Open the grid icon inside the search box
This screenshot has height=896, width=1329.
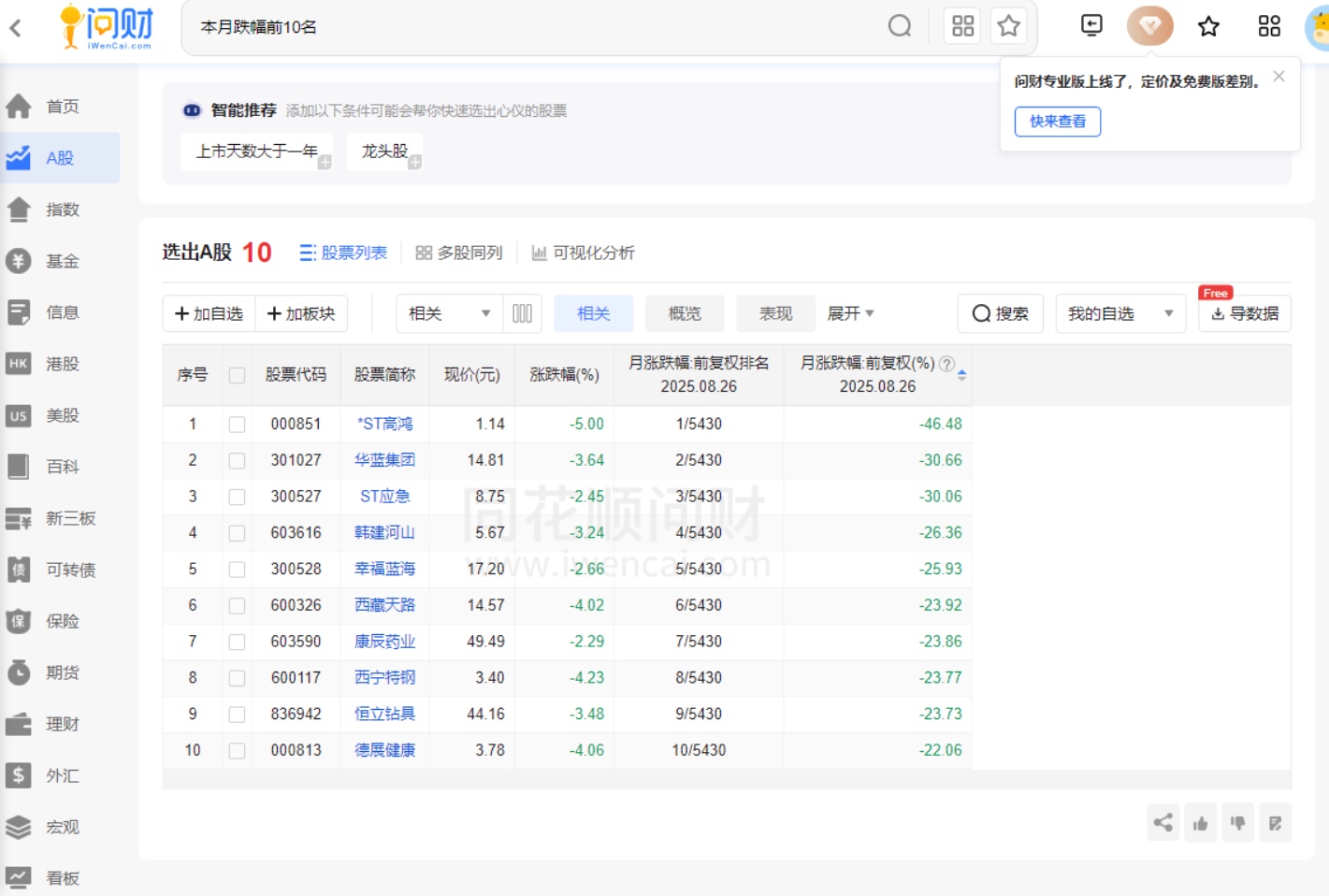963,26
